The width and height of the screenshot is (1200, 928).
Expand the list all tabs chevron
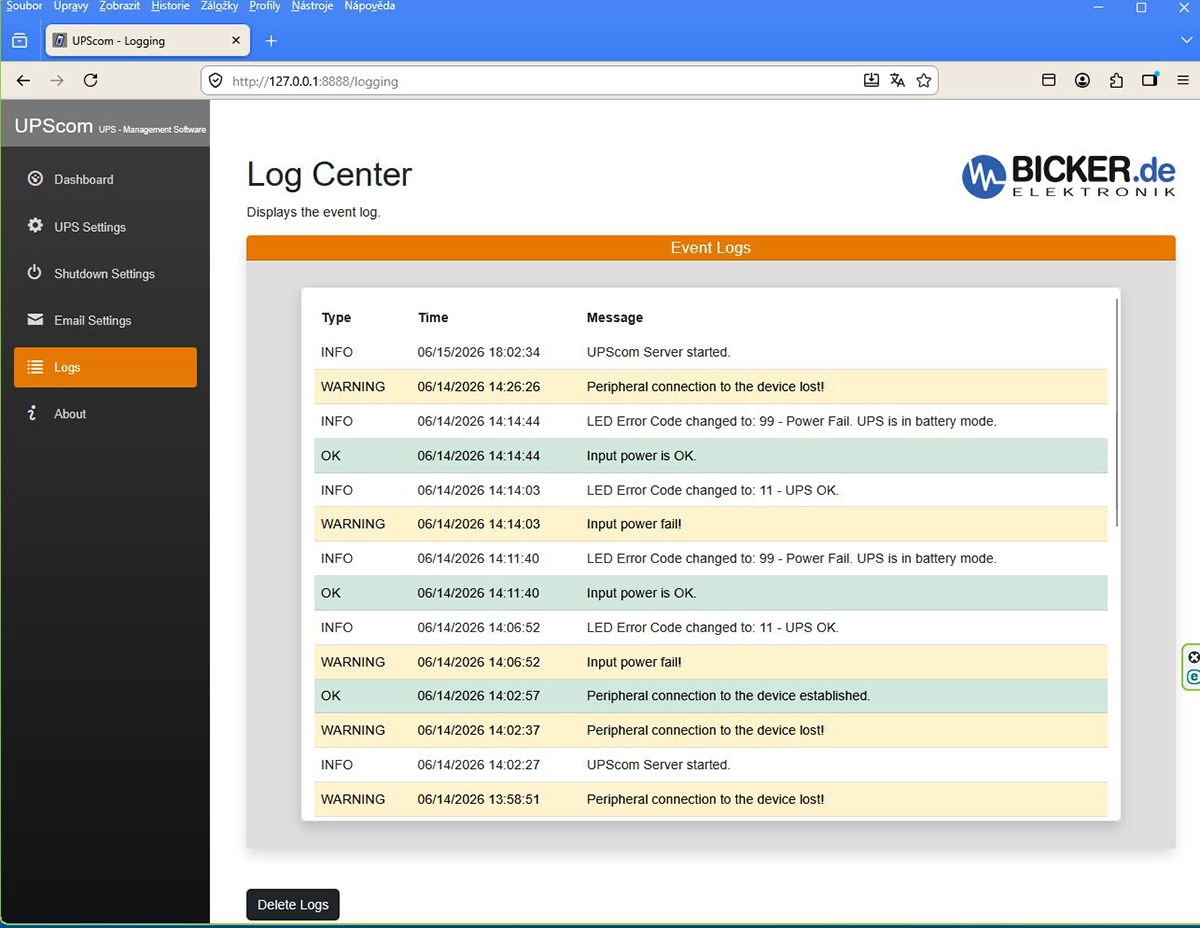1186,41
